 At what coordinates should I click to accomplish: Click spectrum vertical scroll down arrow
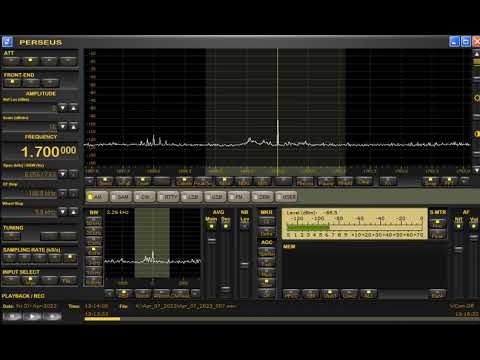pos(476,170)
